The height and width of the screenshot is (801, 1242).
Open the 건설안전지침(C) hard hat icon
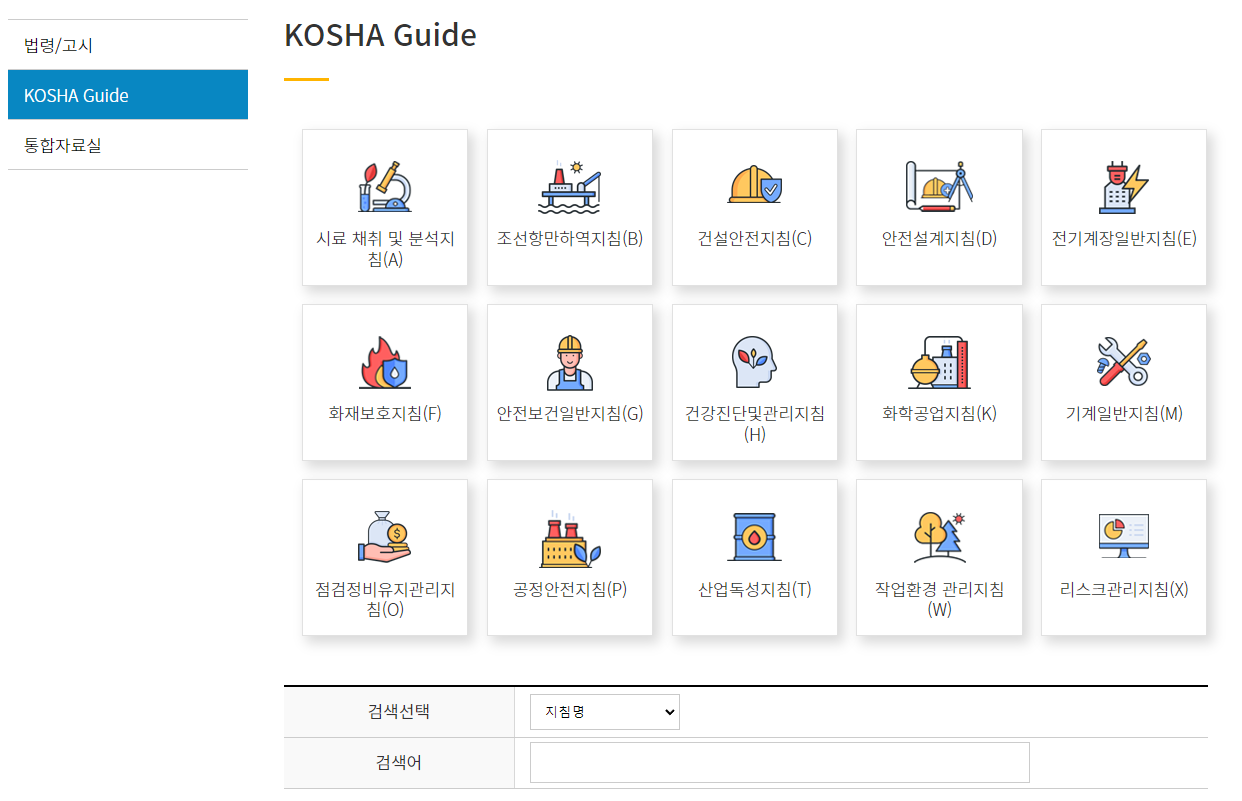(754, 207)
